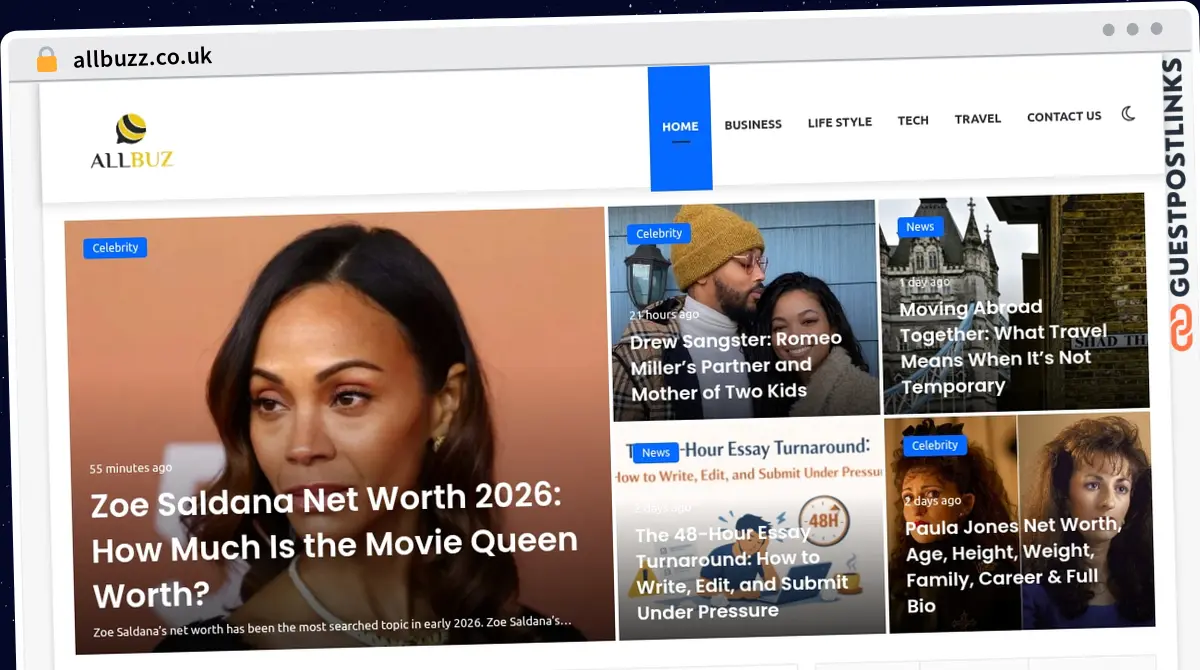The width and height of the screenshot is (1200, 670).
Task: Click the Zoe Saldana article excerpt text
Action: pyautogui.click(x=333, y=627)
